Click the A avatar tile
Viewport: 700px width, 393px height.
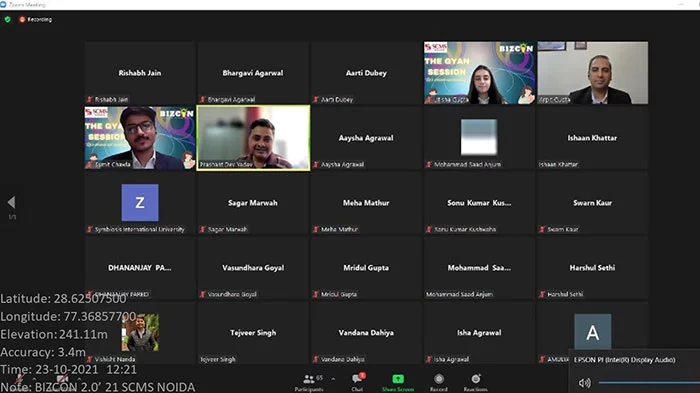coord(592,332)
